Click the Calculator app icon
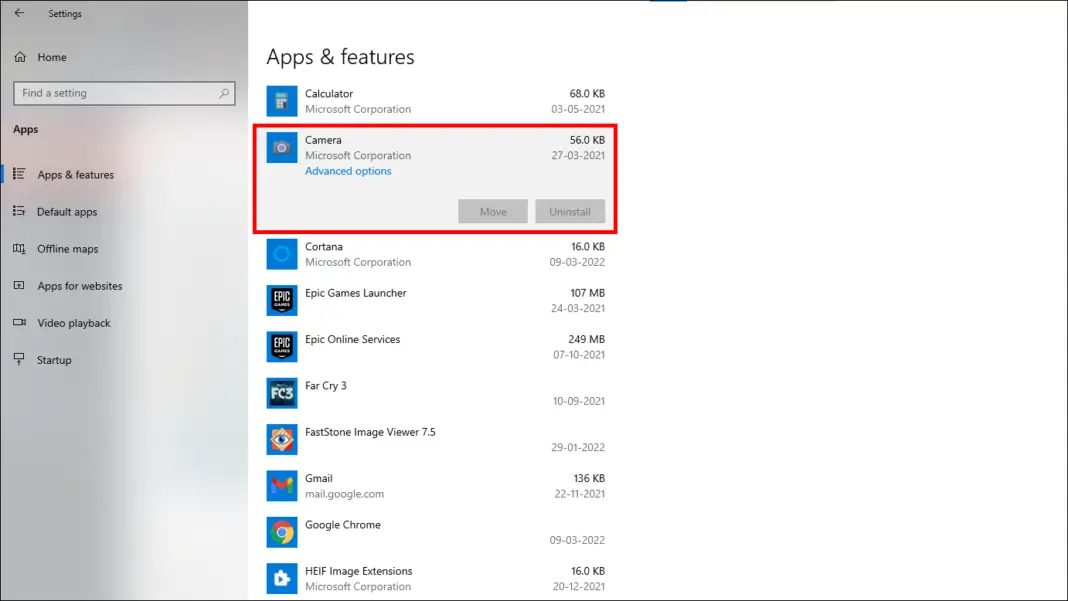1068x601 pixels. click(282, 101)
